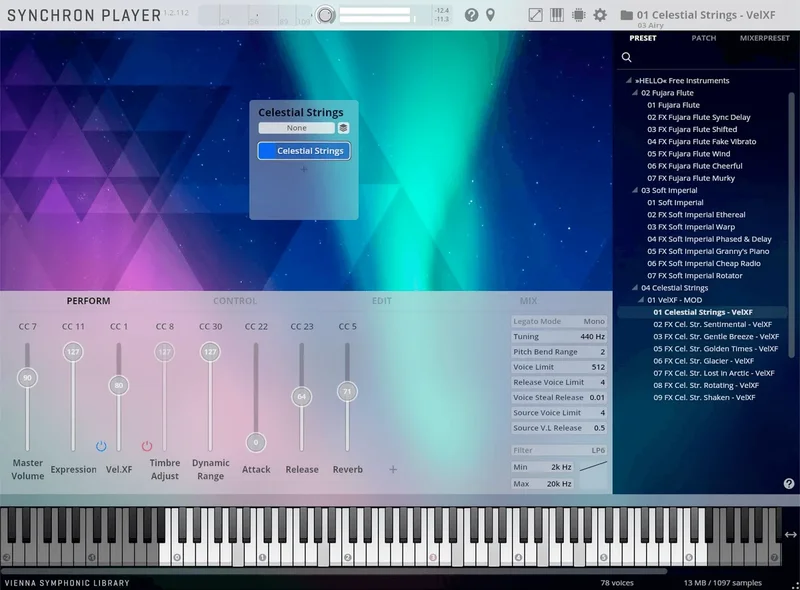
Task: Select the blue Celestial Strings slot button
Action: [304, 151]
